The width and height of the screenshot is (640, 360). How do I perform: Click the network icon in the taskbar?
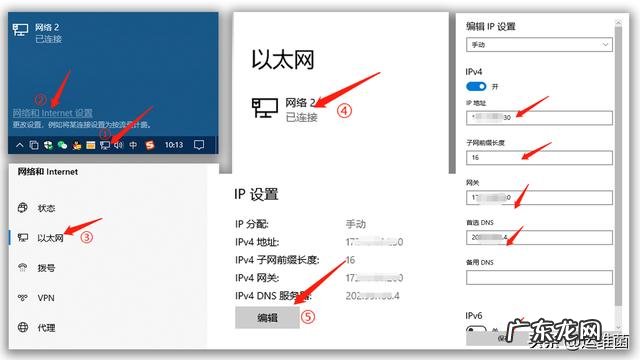click(x=105, y=145)
